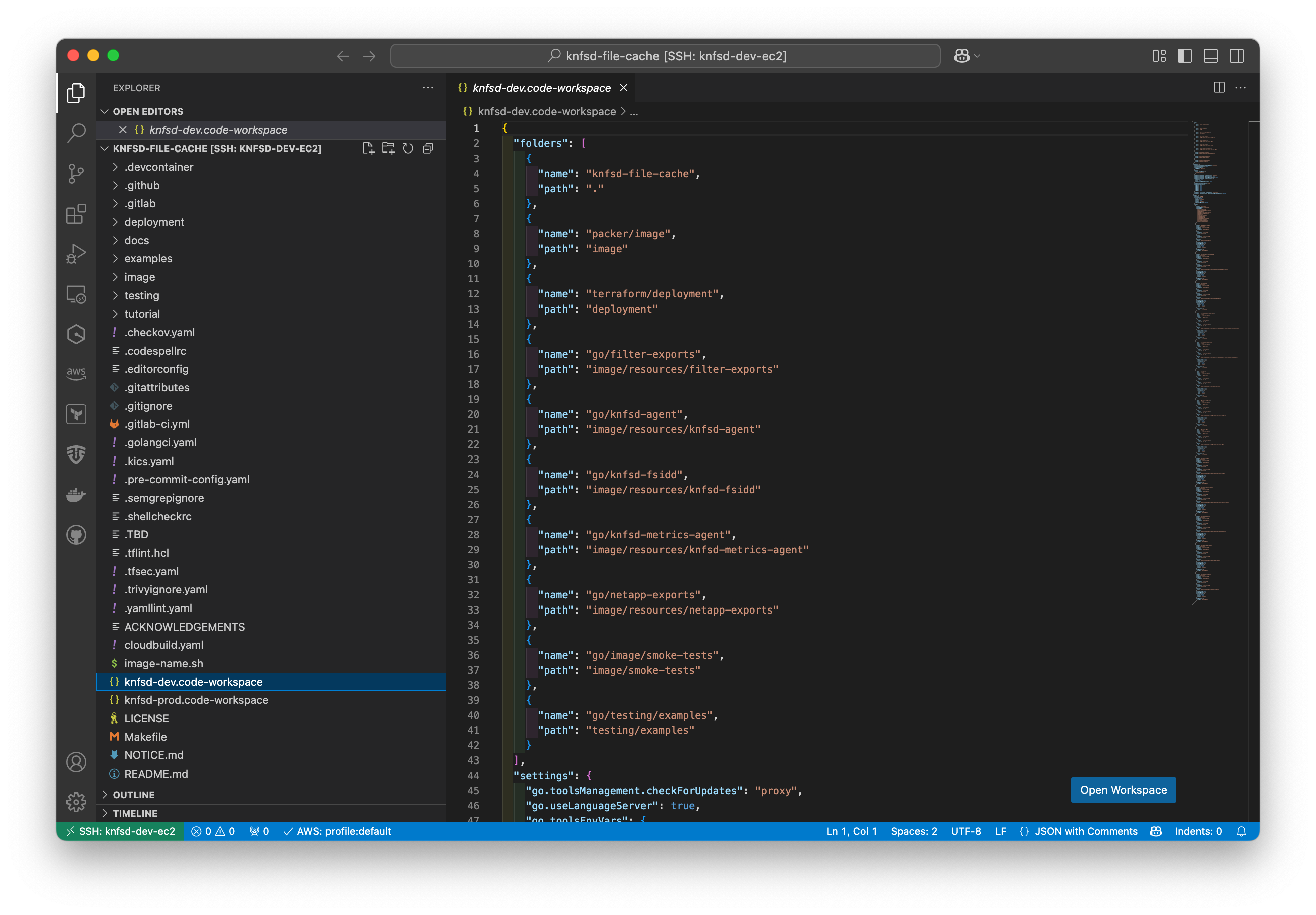Close knfsd-dev.code-workspace in Open Editors
This screenshot has height=915, width=1316.
[x=123, y=130]
